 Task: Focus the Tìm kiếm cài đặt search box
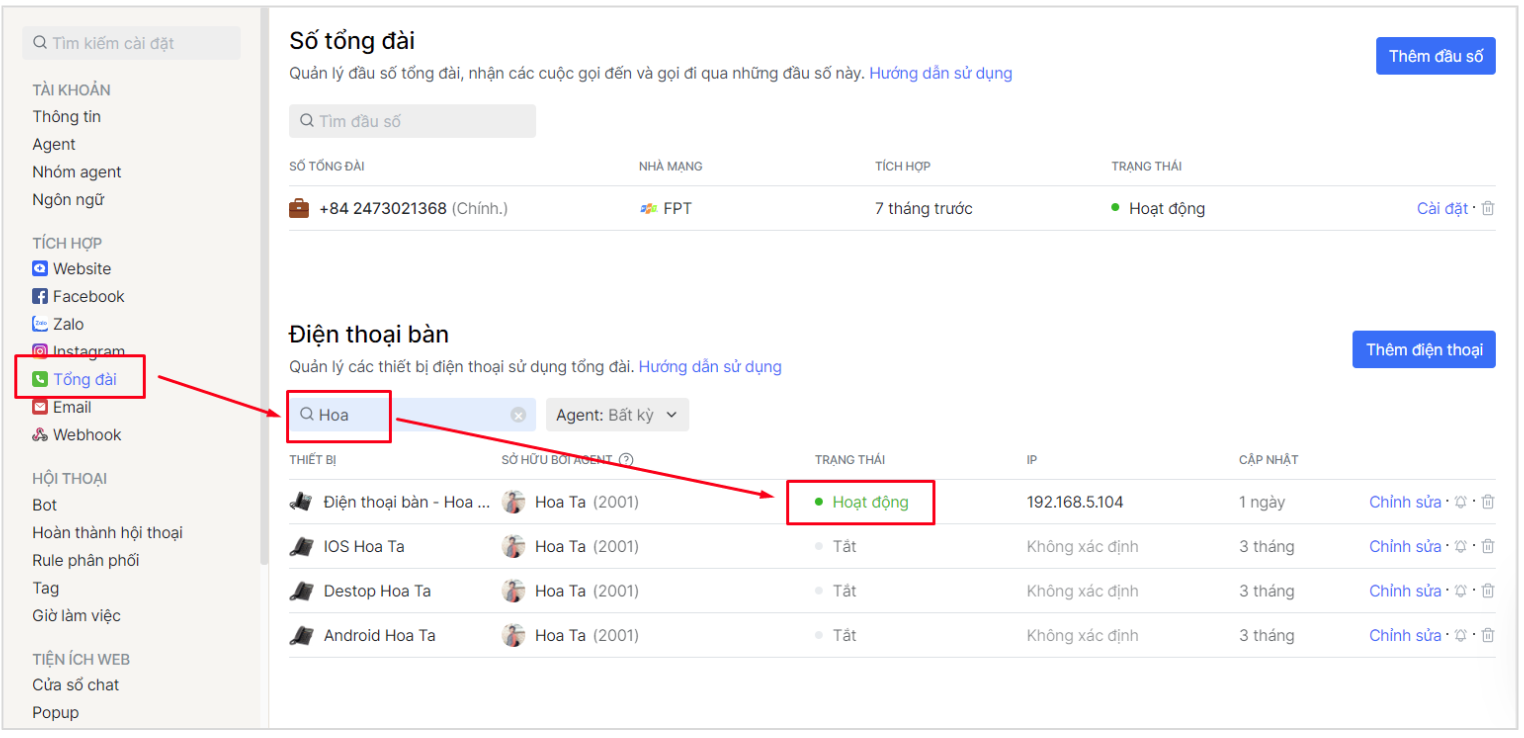(131, 43)
